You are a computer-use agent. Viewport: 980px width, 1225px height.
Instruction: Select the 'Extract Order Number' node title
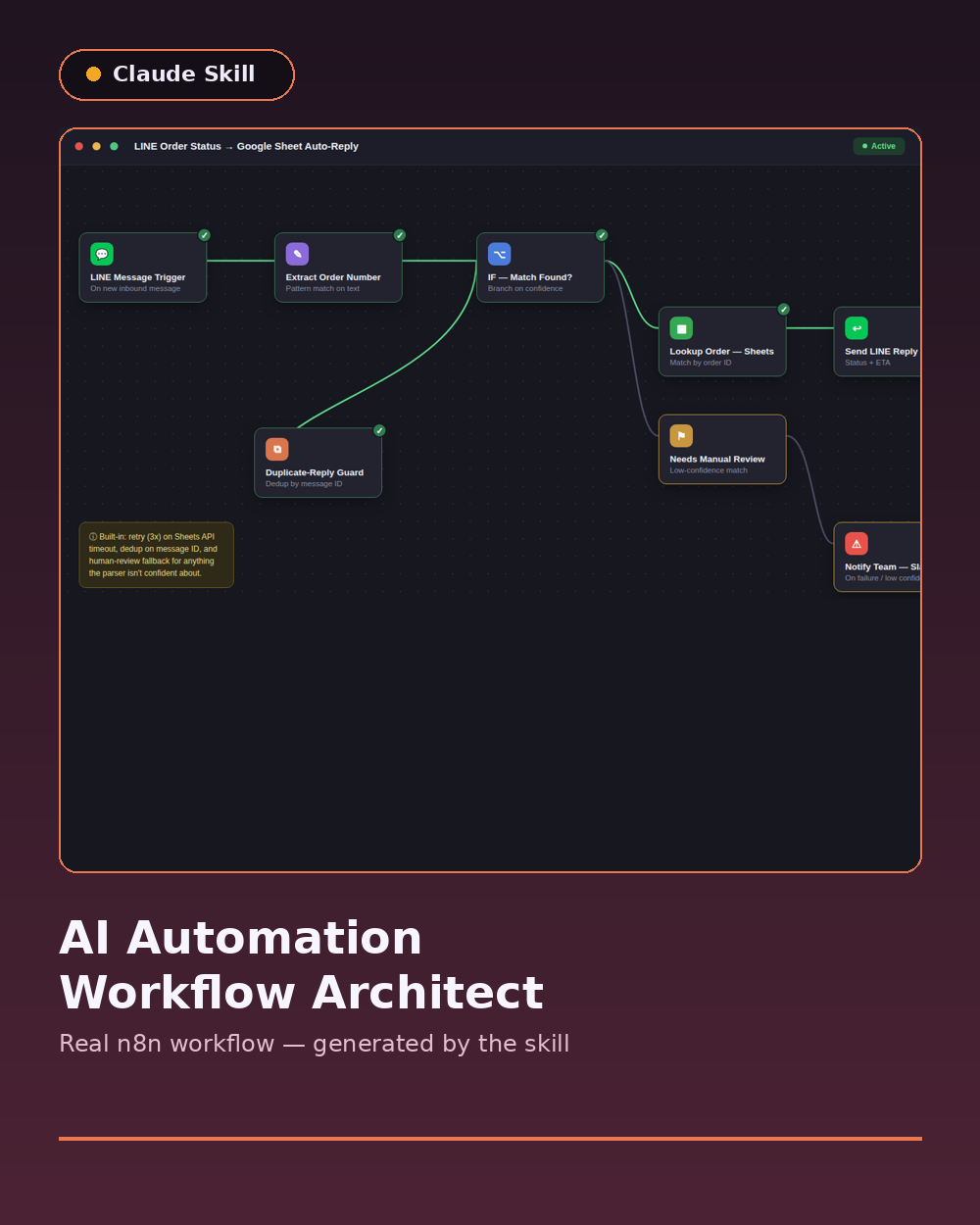[333, 277]
